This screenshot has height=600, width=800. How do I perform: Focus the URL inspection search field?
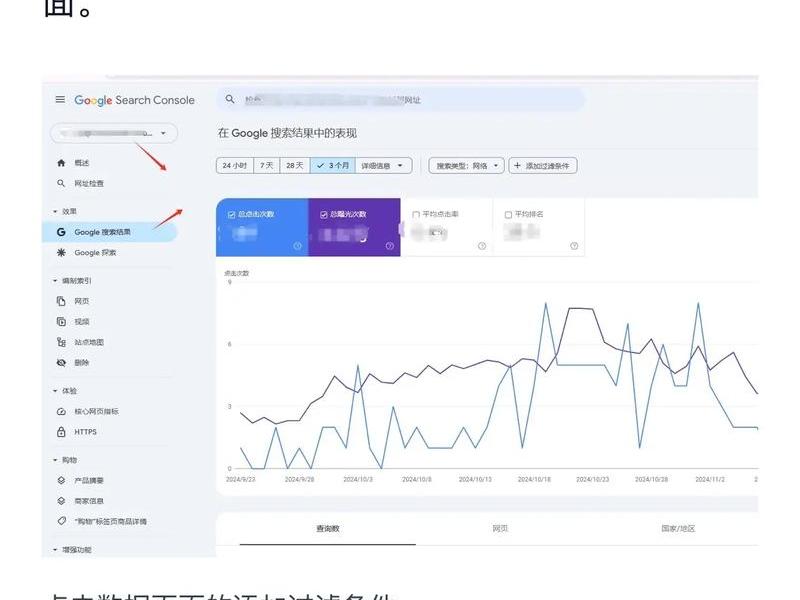[401, 99]
